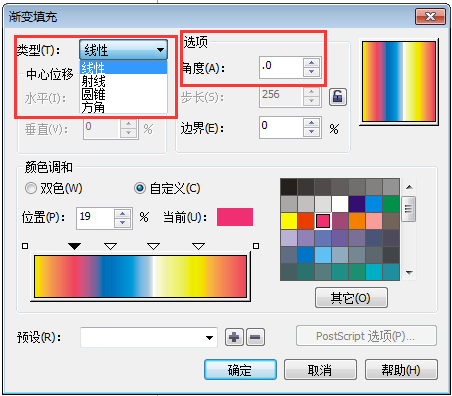
Task: Click the gradient preview thumbnail
Action: click(x=399, y=82)
